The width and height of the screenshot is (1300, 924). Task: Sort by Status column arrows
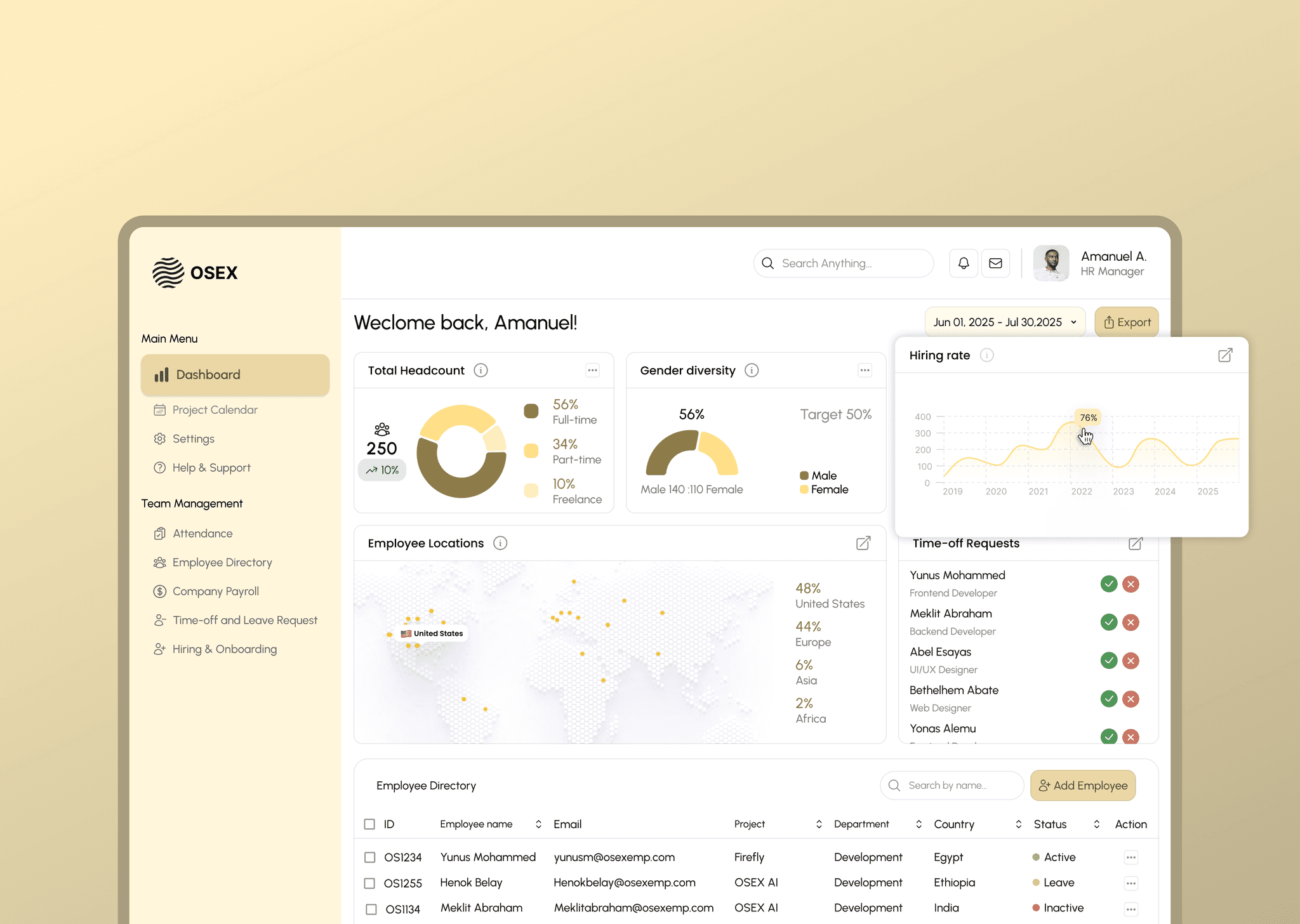pyautogui.click(x=1096, y=824)
